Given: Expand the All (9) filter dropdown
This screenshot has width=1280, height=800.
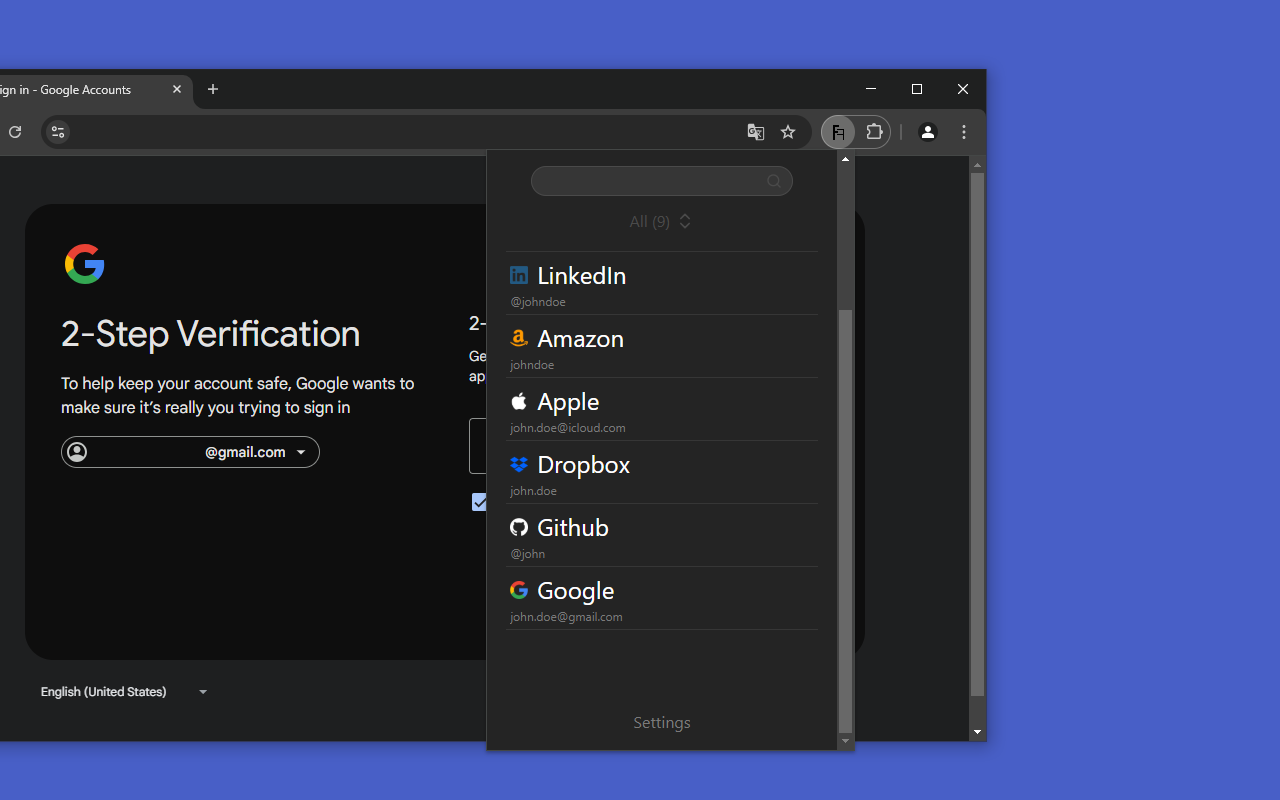Looking at the screenshot, I should click(660, 221).
